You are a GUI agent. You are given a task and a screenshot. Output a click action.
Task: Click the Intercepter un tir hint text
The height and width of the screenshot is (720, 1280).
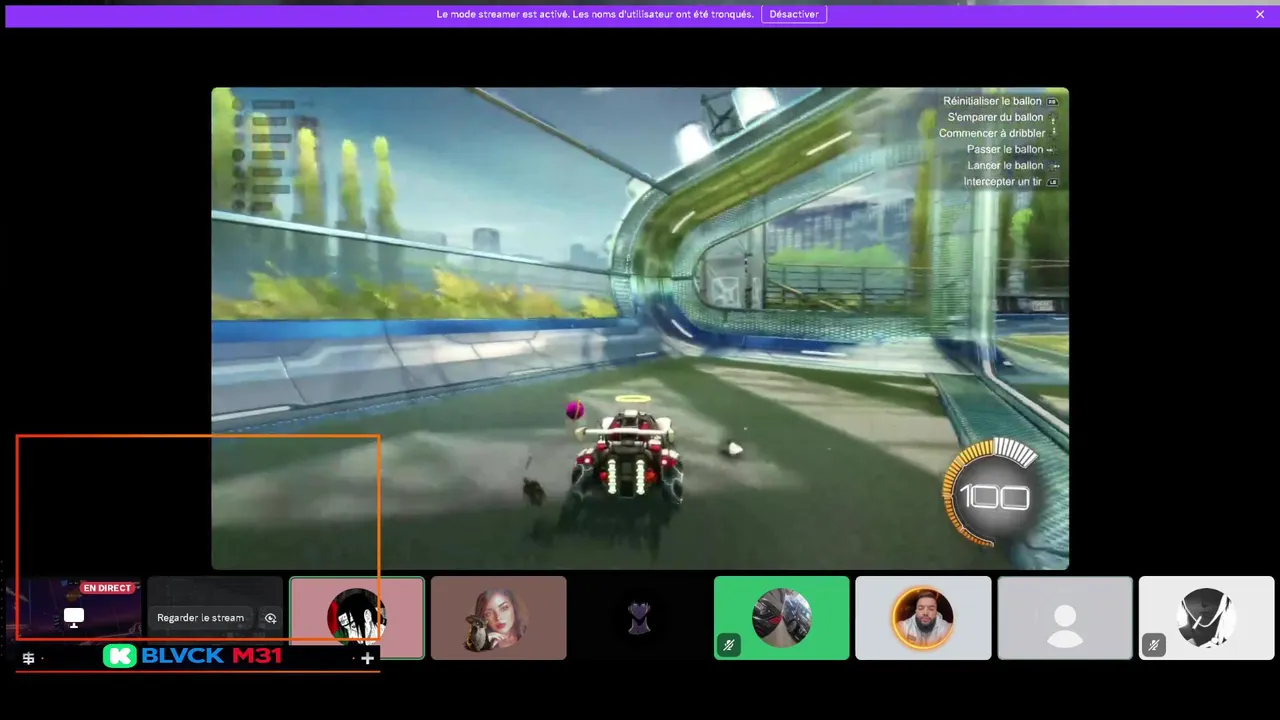[x=1002, y=181]
